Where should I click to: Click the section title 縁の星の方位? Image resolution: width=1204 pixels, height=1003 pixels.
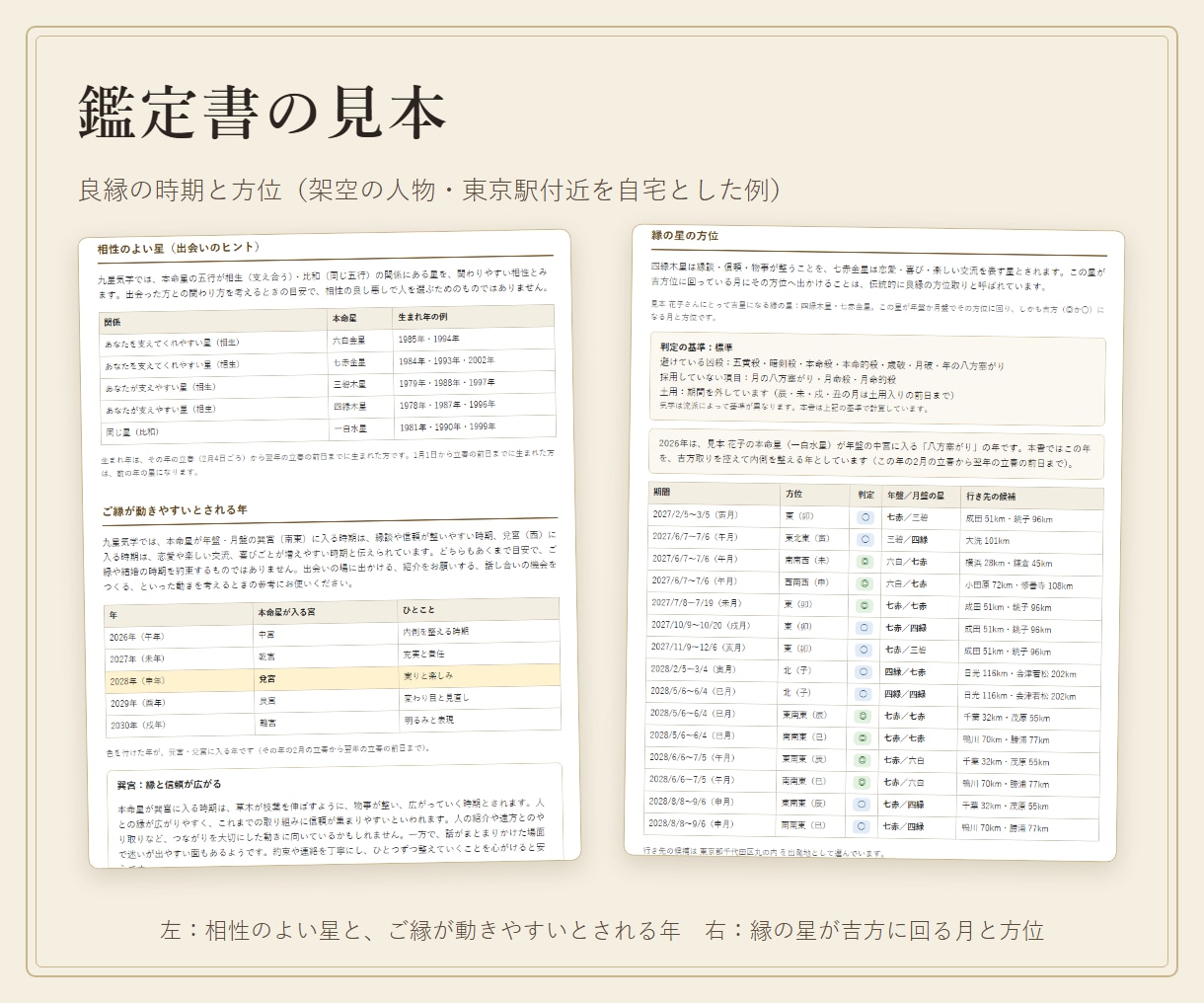(x=685, y=236)
